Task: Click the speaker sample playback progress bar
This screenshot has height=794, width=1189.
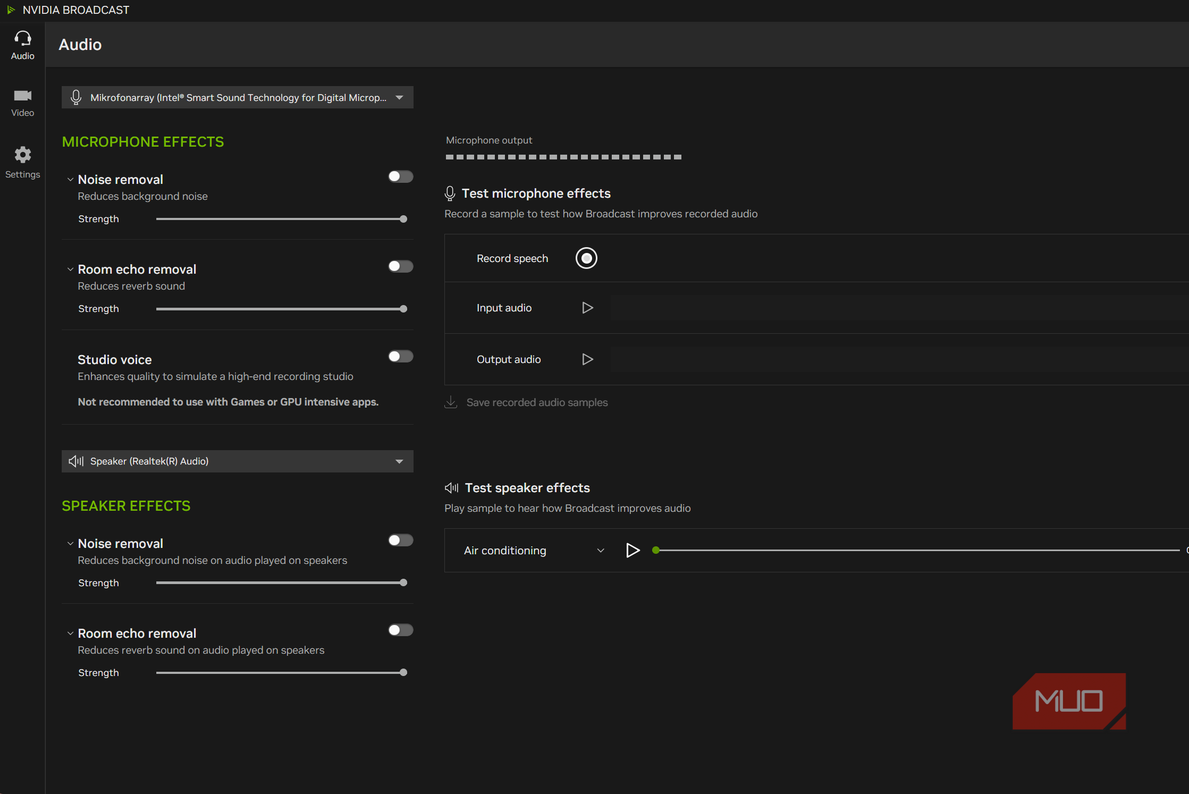Action: (918, 551)
